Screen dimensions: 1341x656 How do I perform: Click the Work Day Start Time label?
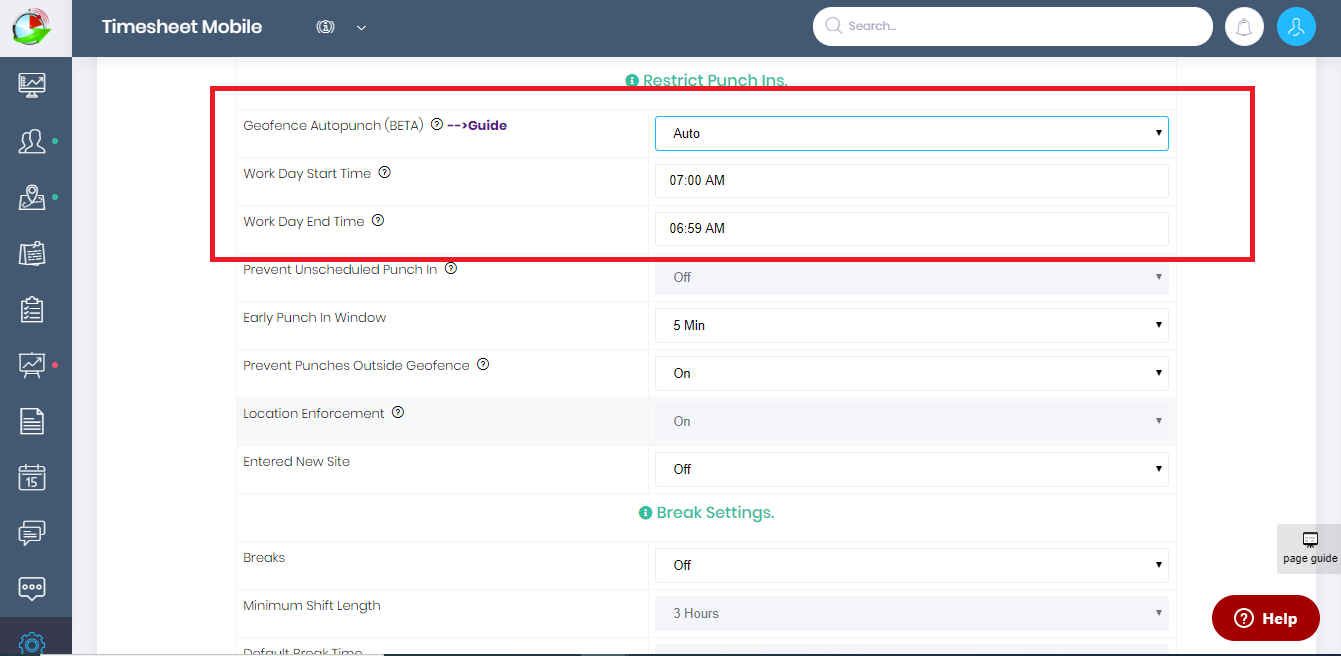coord(307,173)
